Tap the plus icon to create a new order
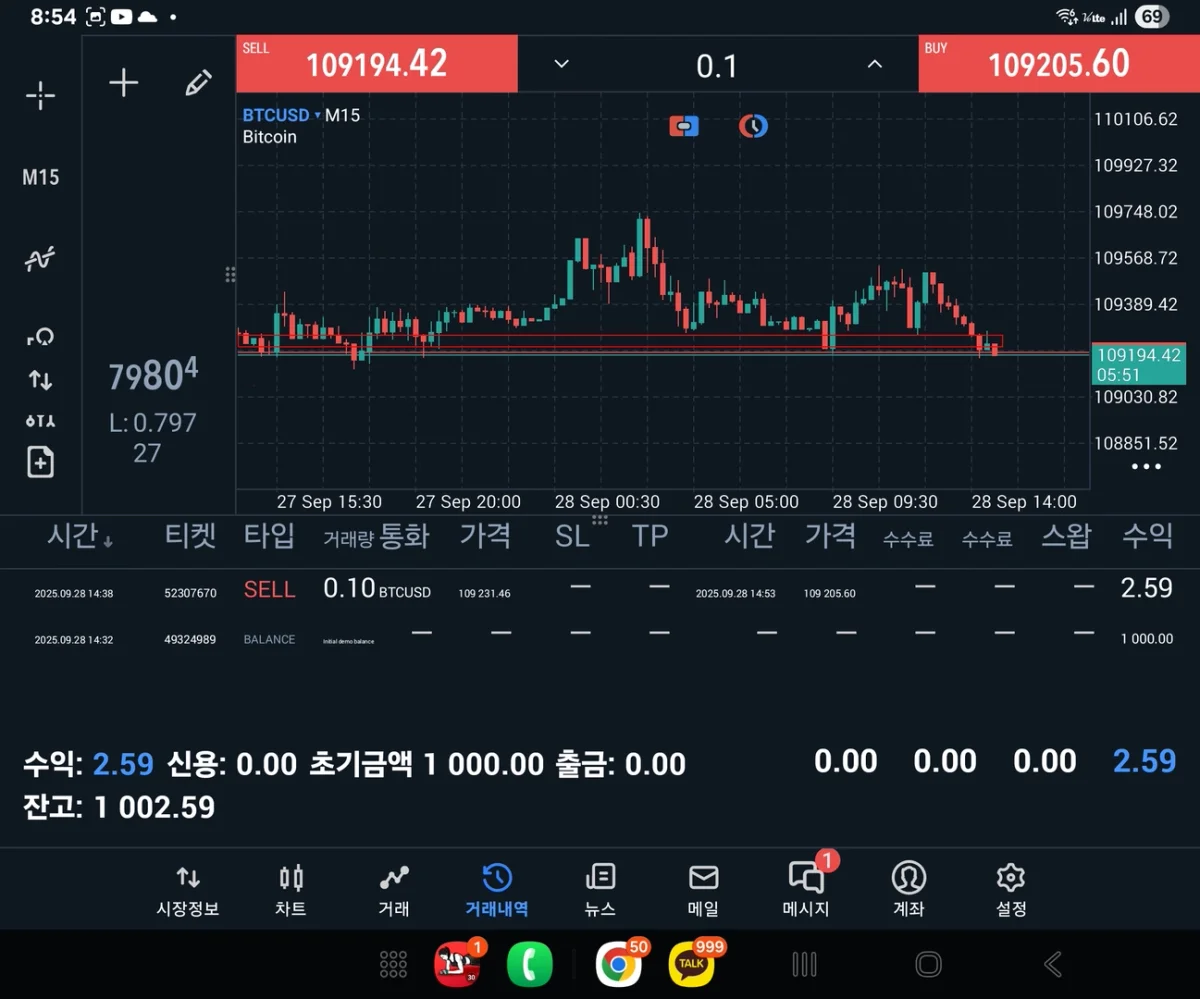This screenshot has height=999, width=1200. click(x=124, y=82)
